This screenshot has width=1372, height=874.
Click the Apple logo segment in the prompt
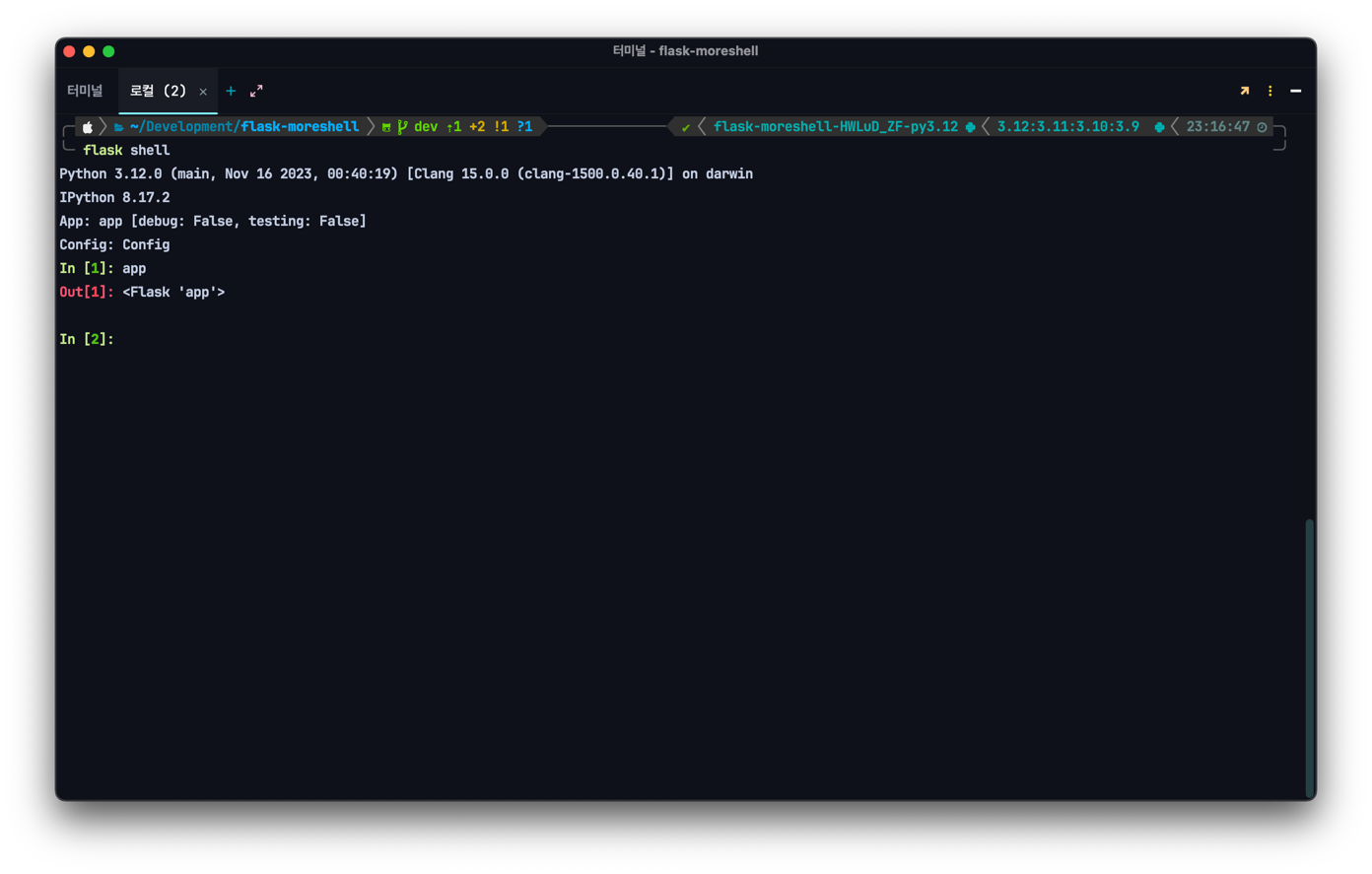87,126
